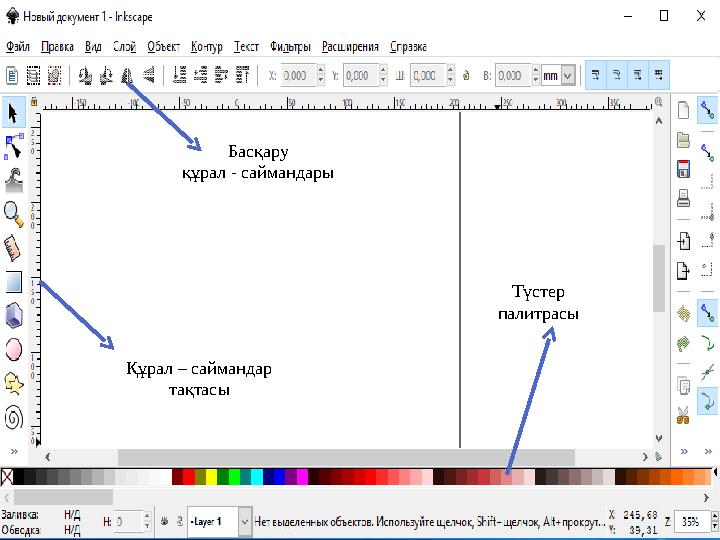Toggle snap nodes and paths button

[x=708, y=313]
